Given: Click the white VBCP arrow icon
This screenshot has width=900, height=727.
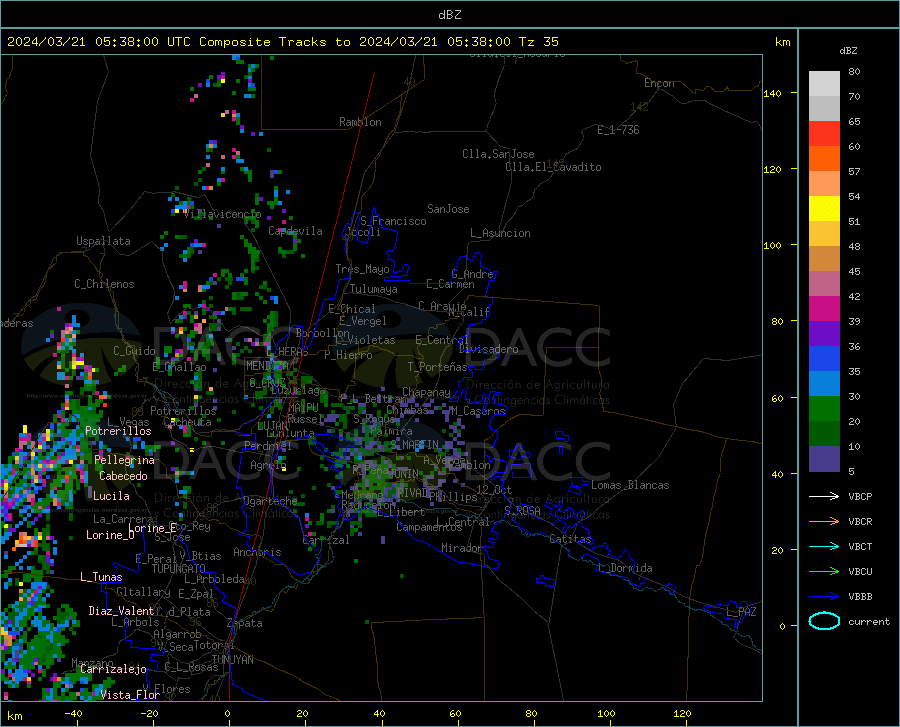Looking at the screenshot, I should point(824,496).
